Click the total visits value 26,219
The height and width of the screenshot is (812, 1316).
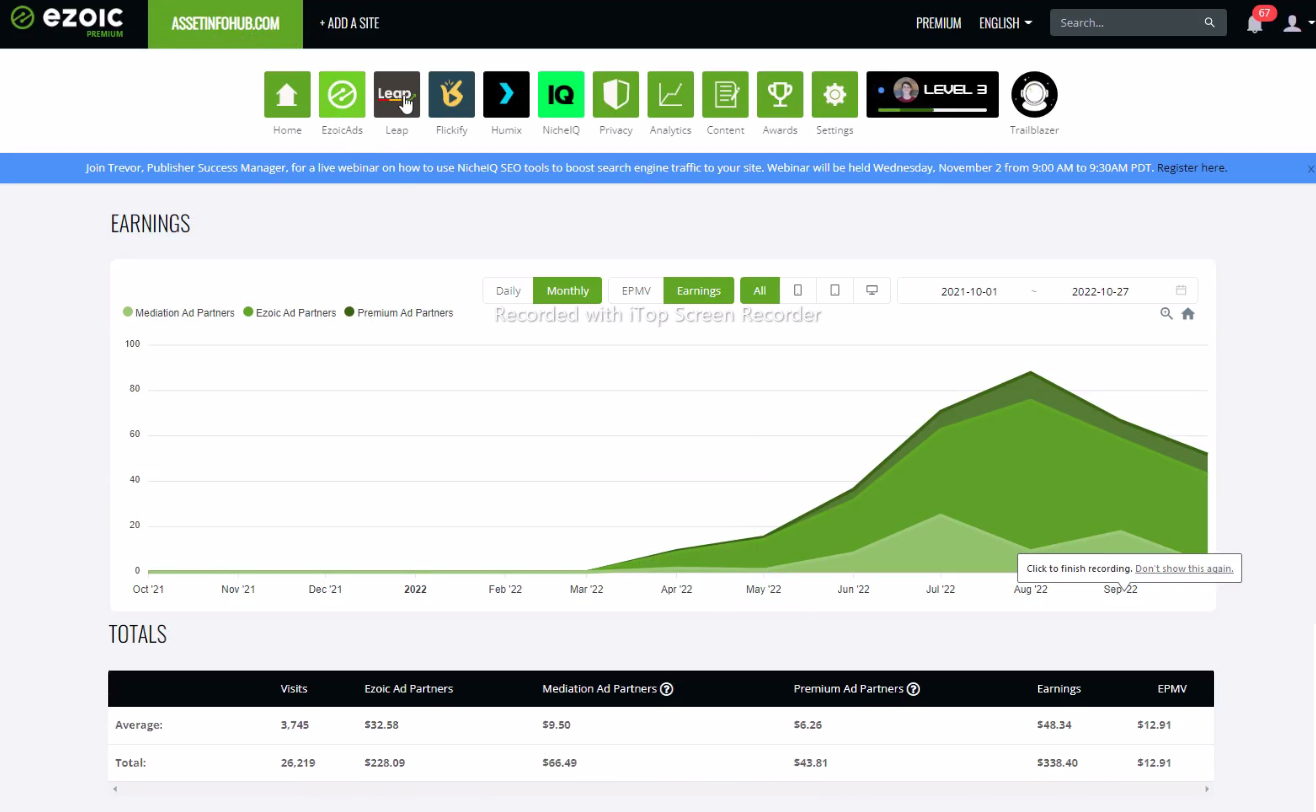click(x=298, y=763)
